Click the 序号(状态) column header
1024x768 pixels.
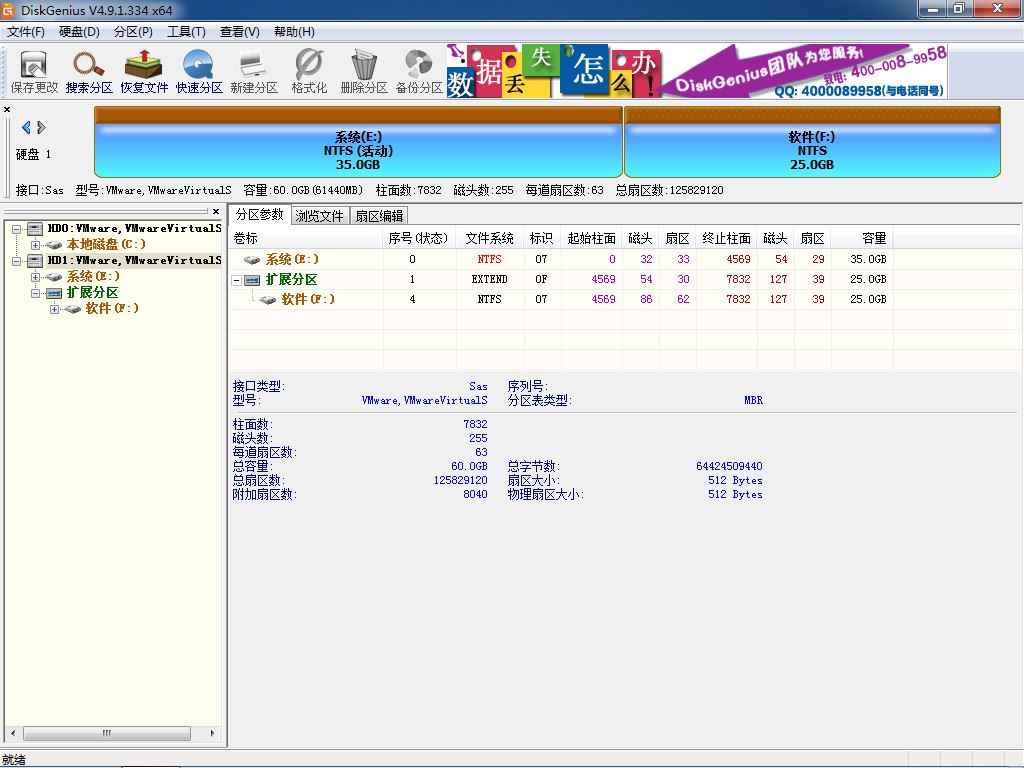coord(419,238)
